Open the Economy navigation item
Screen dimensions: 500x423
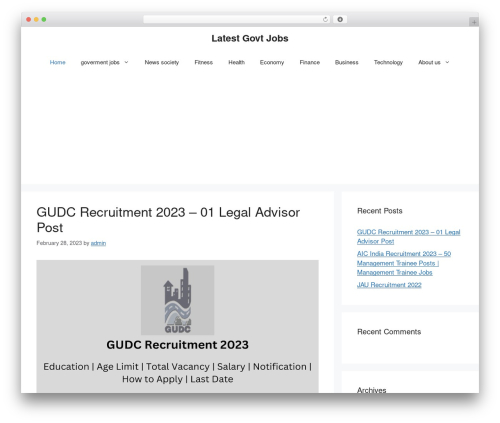[x=272, y=62]
